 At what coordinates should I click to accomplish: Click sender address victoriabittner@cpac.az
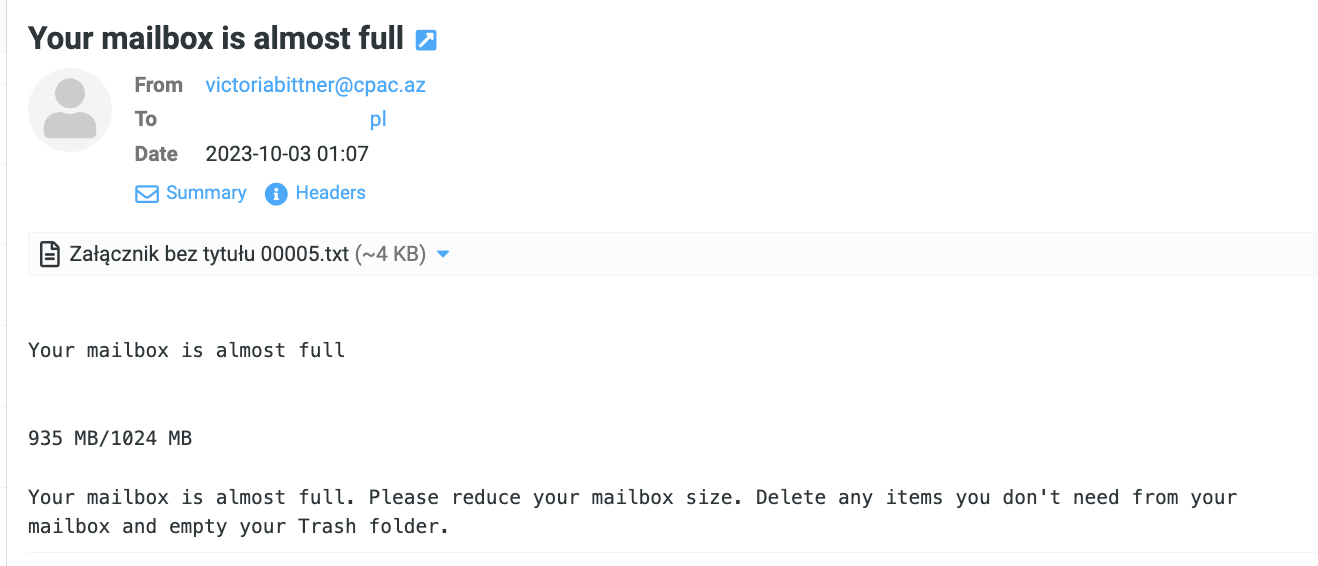pyautogui.click(x=316, y=85)
